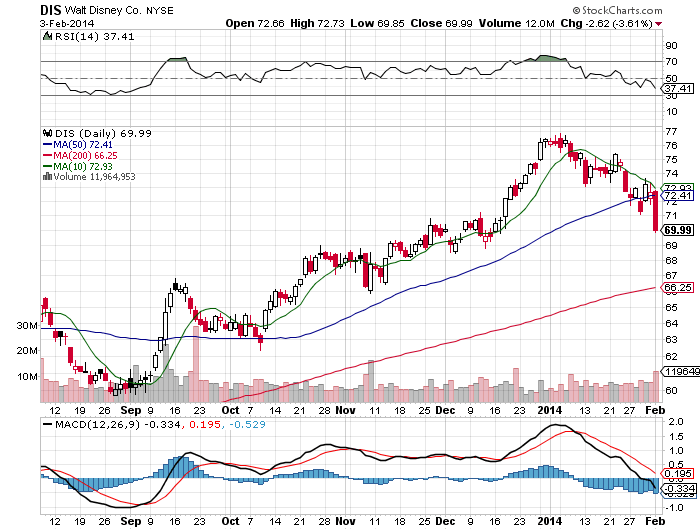The height and width of the screenshot is (530, 700).
Task: Click the 'Chg -2.62 (-3.61%)' value
Action: click(607, 23)
